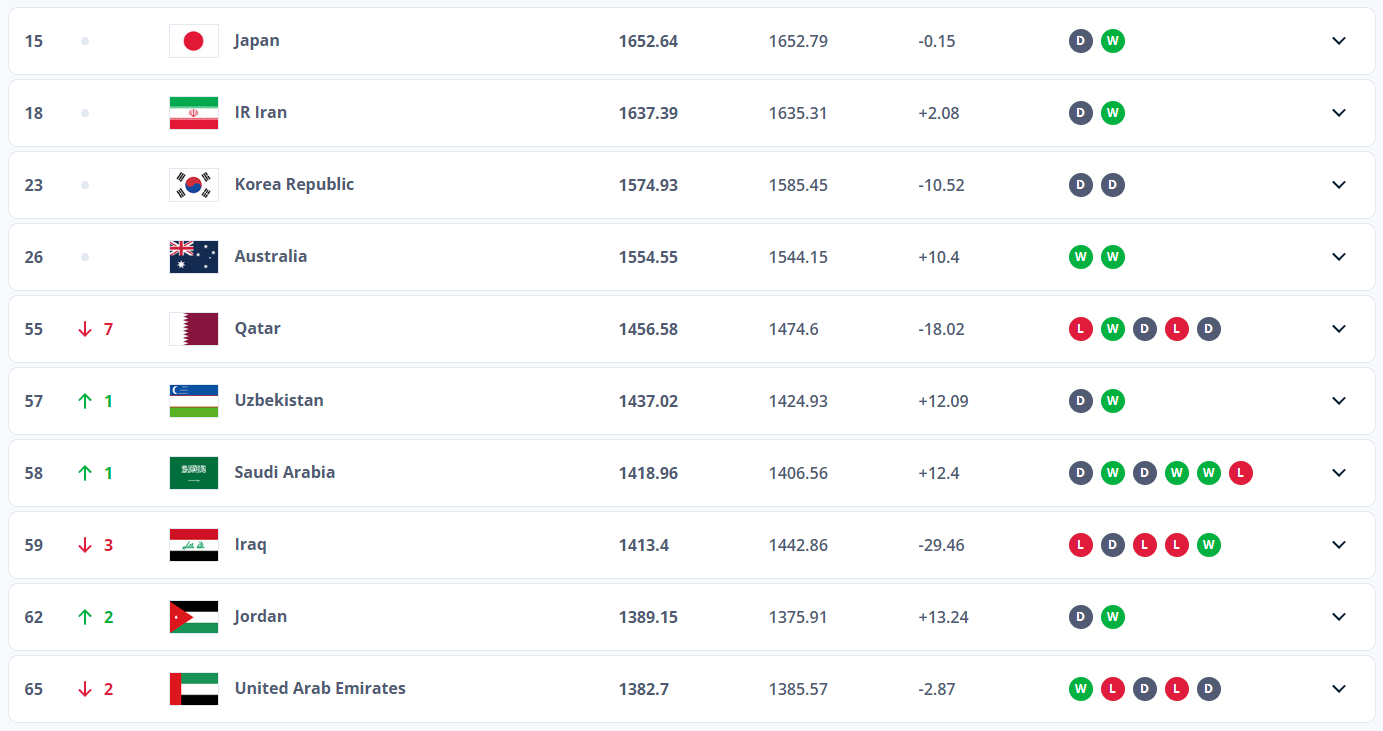Image resolution: width=1383 pixels, height=731 pixels.
Task: Click the Jordan flag icon
Action: point(194,617)
